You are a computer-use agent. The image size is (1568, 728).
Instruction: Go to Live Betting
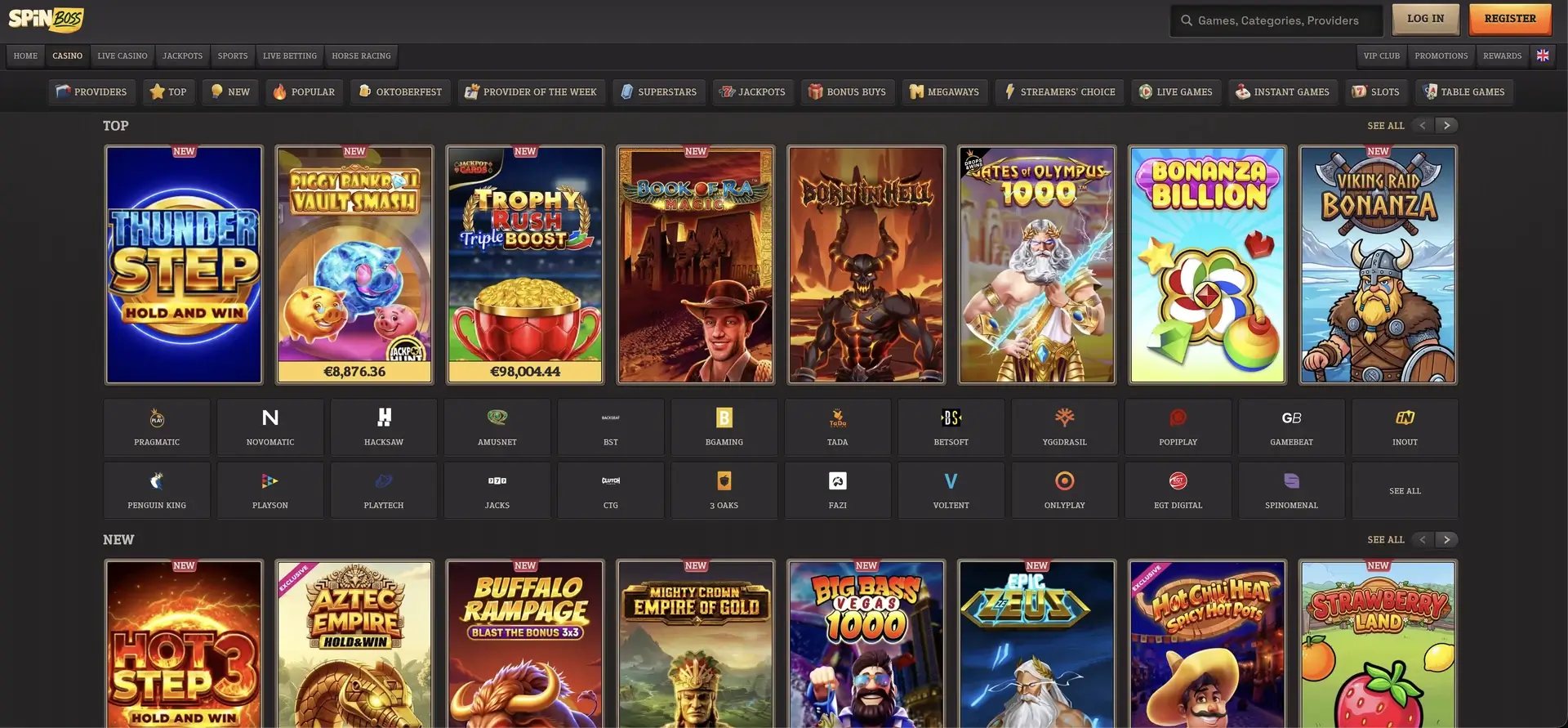point(290,56)
